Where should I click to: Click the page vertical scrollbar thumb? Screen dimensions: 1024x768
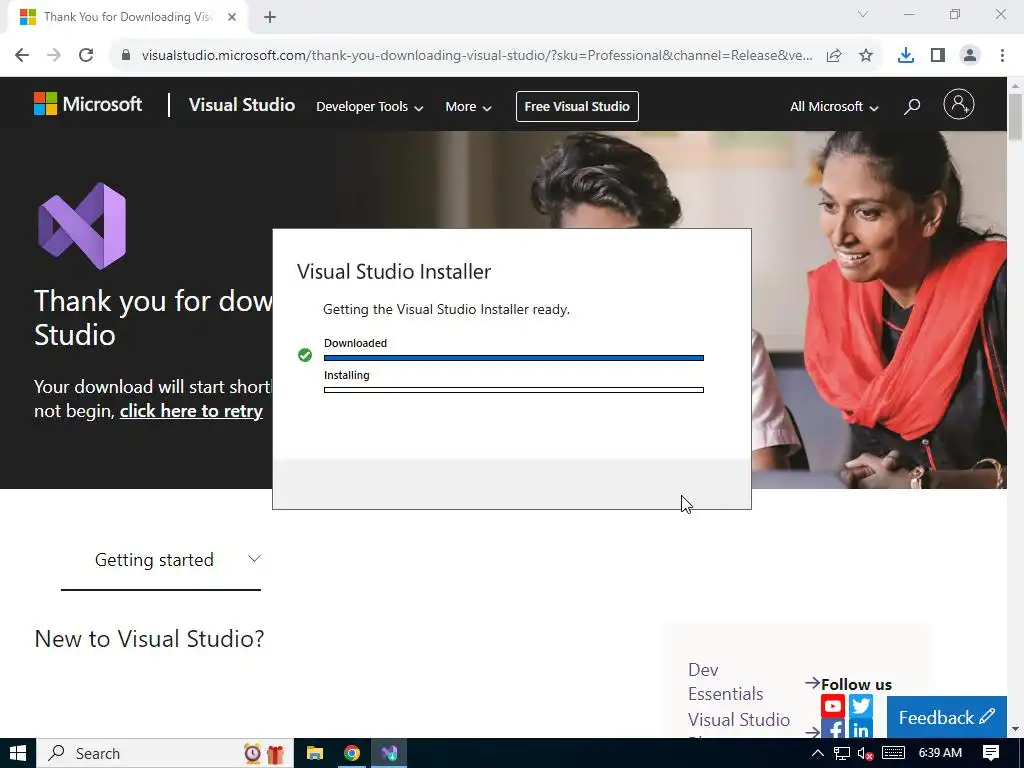1015,116
